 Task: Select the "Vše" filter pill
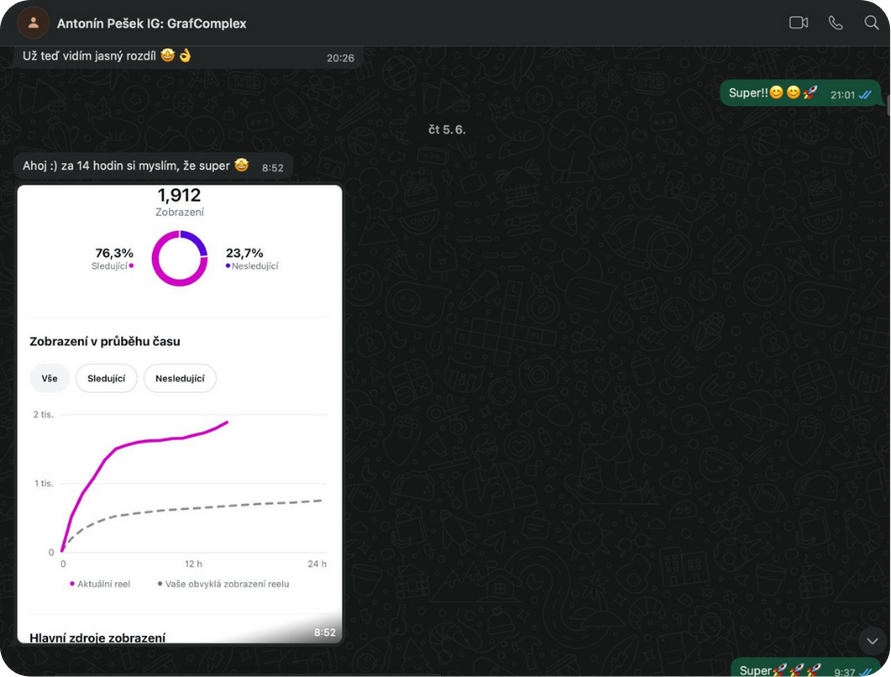(x=49, y=379)
